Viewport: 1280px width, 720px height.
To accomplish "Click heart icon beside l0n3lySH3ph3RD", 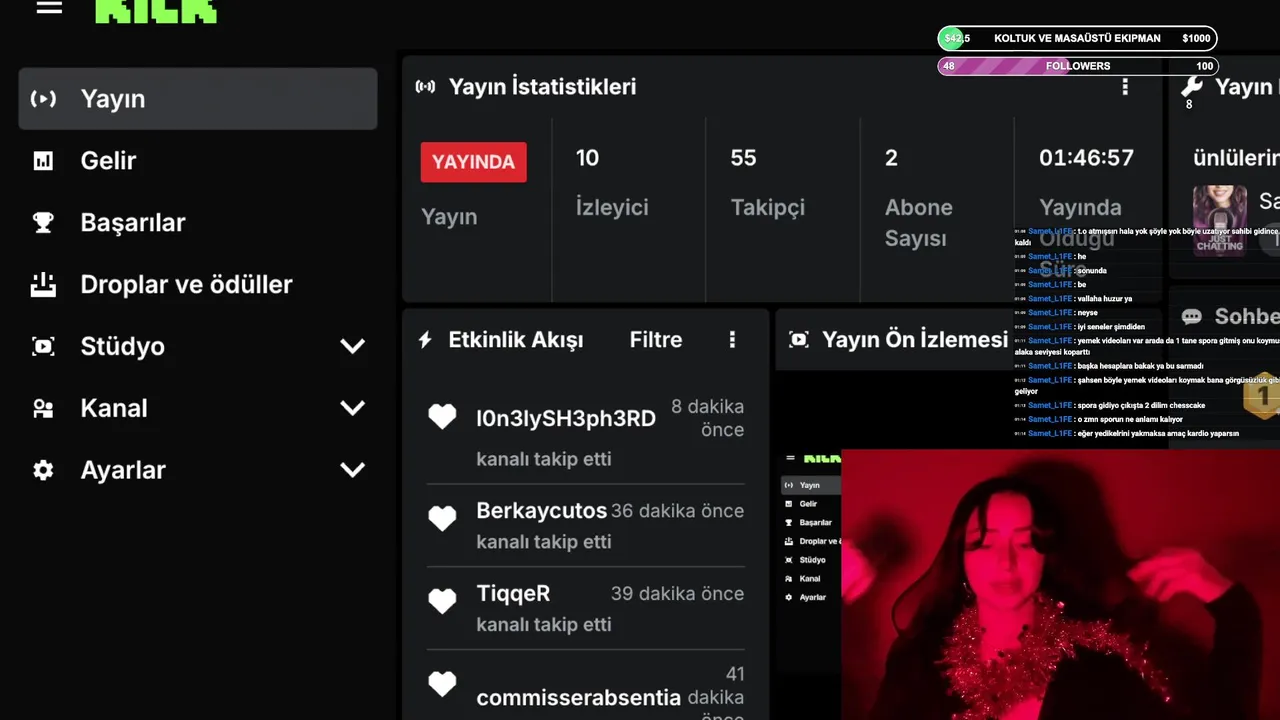I will click(442, 417).
